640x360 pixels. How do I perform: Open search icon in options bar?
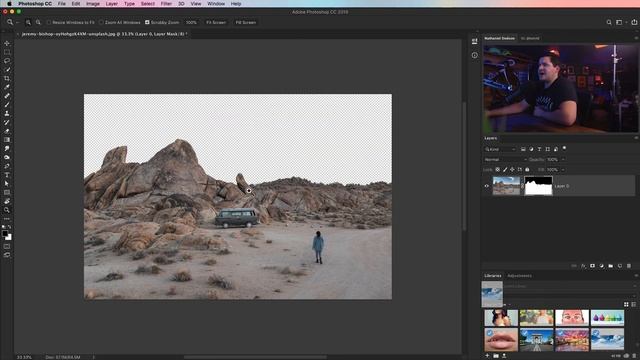(609, 22)
